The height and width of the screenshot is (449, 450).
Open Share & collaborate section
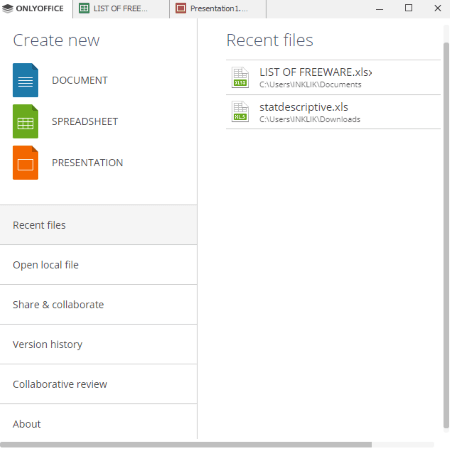[x=98, y=305]
